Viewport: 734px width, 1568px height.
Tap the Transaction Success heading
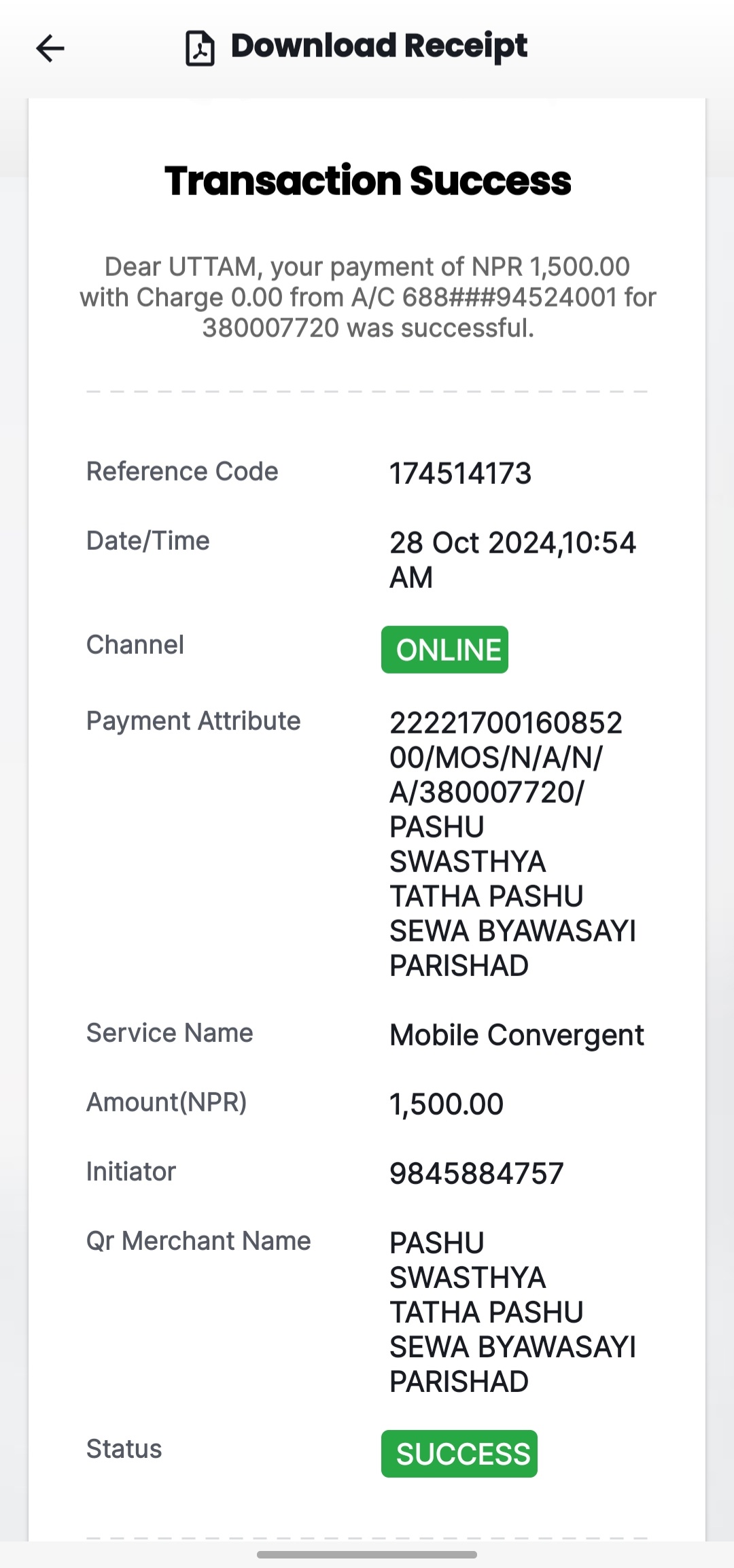click(x=368, y=181)
